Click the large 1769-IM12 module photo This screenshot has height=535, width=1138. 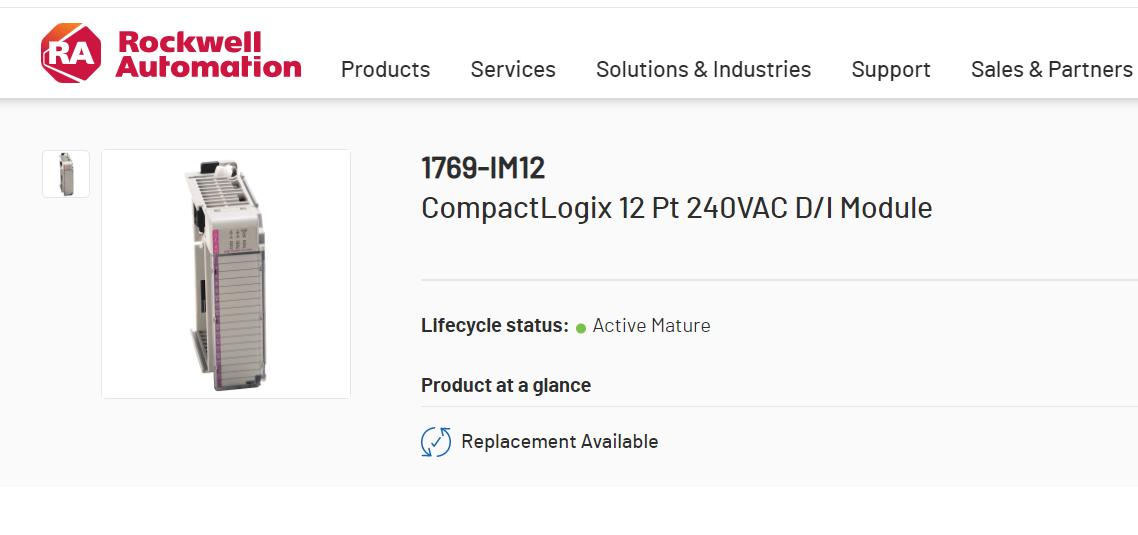tap(226, 274)
